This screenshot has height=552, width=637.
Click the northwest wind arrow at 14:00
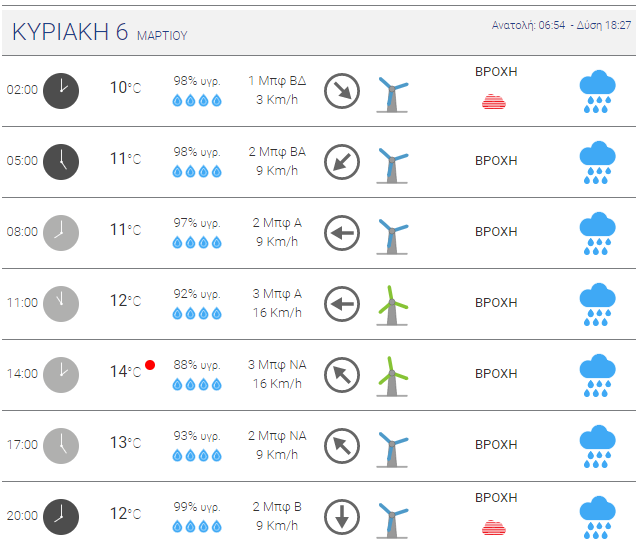(342, 375)
